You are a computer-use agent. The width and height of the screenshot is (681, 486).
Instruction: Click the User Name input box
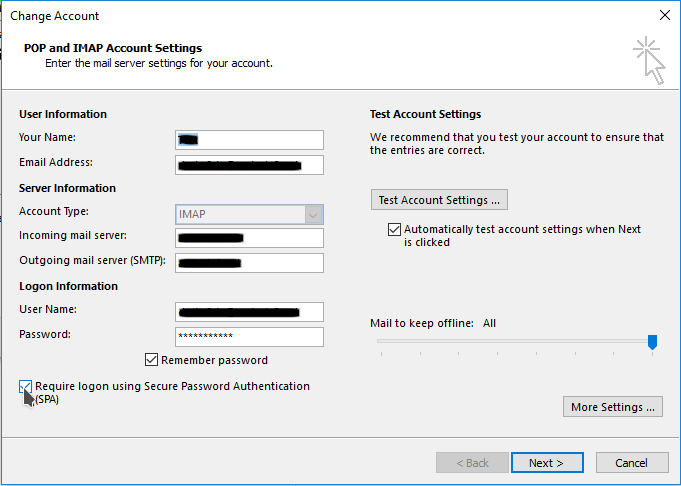[249, 311]
